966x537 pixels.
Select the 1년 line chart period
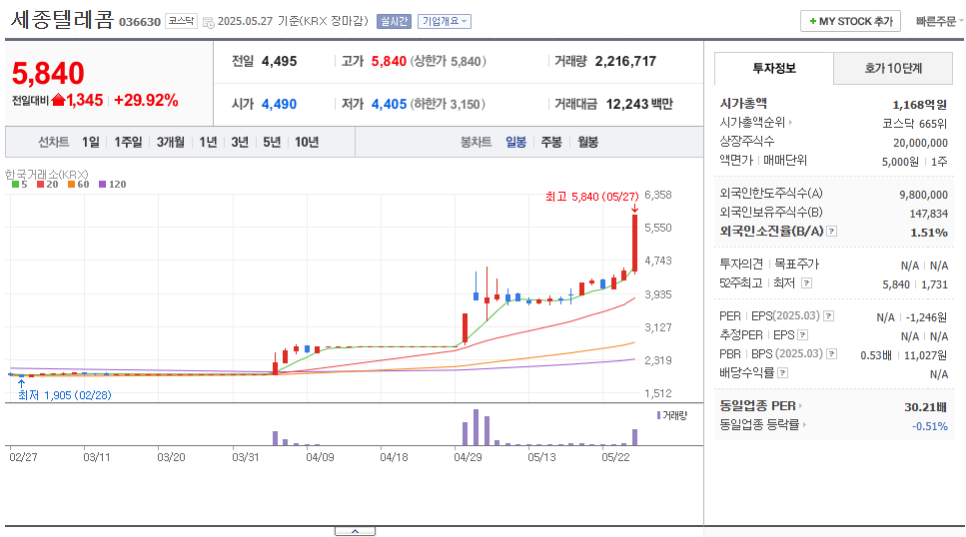(x=208, y=142)
